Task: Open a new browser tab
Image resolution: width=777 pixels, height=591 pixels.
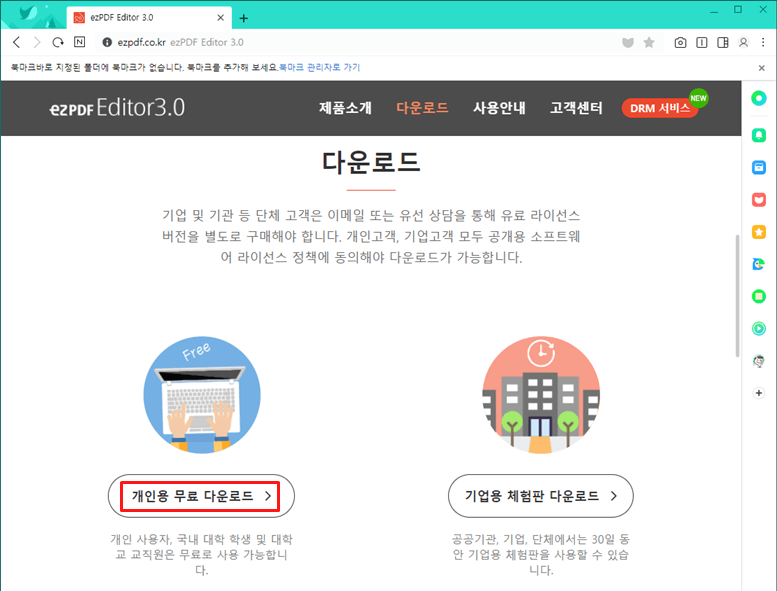Action: (x=243, y=18)
